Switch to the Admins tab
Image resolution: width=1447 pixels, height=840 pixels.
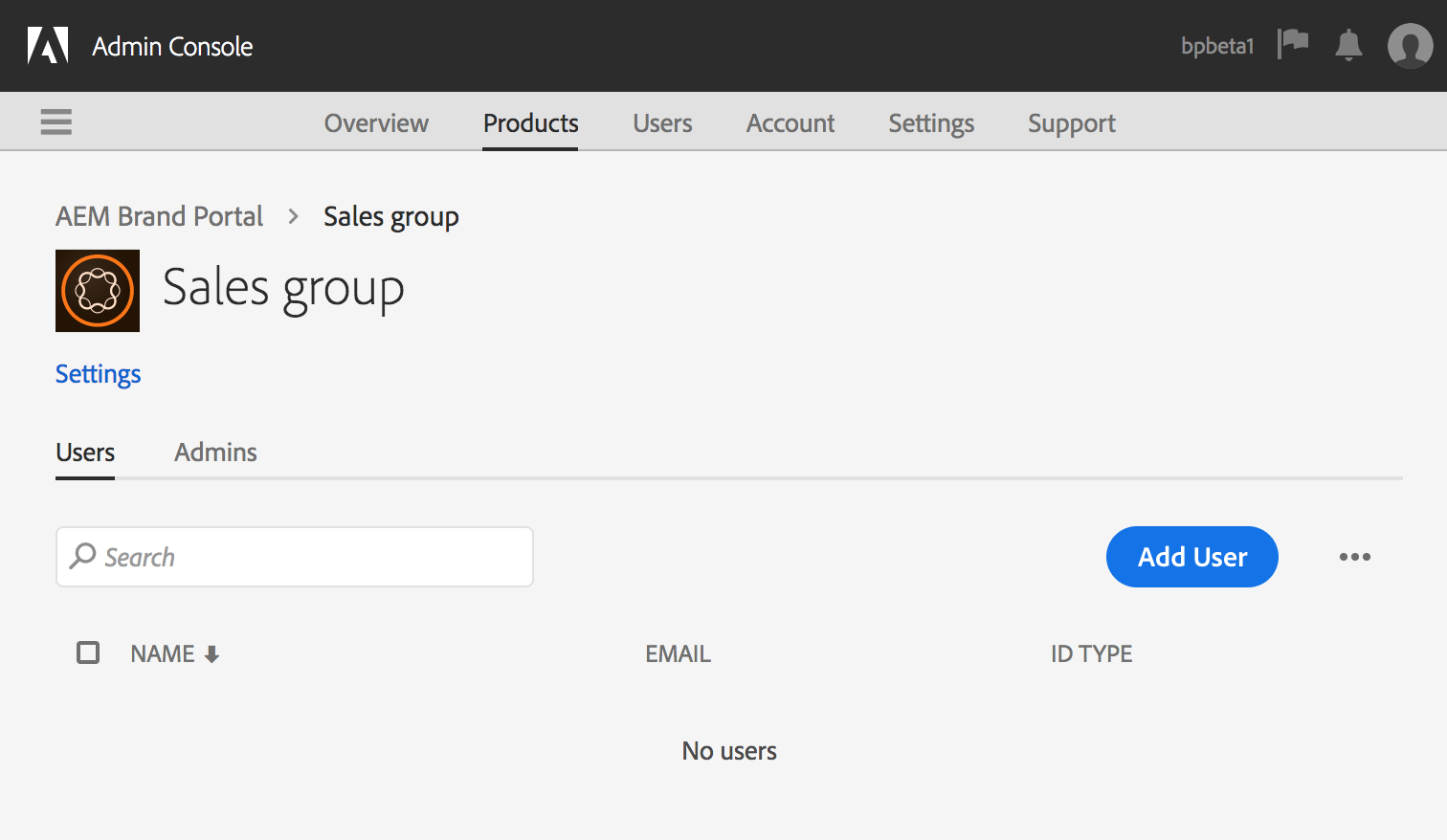coord(215,452)
